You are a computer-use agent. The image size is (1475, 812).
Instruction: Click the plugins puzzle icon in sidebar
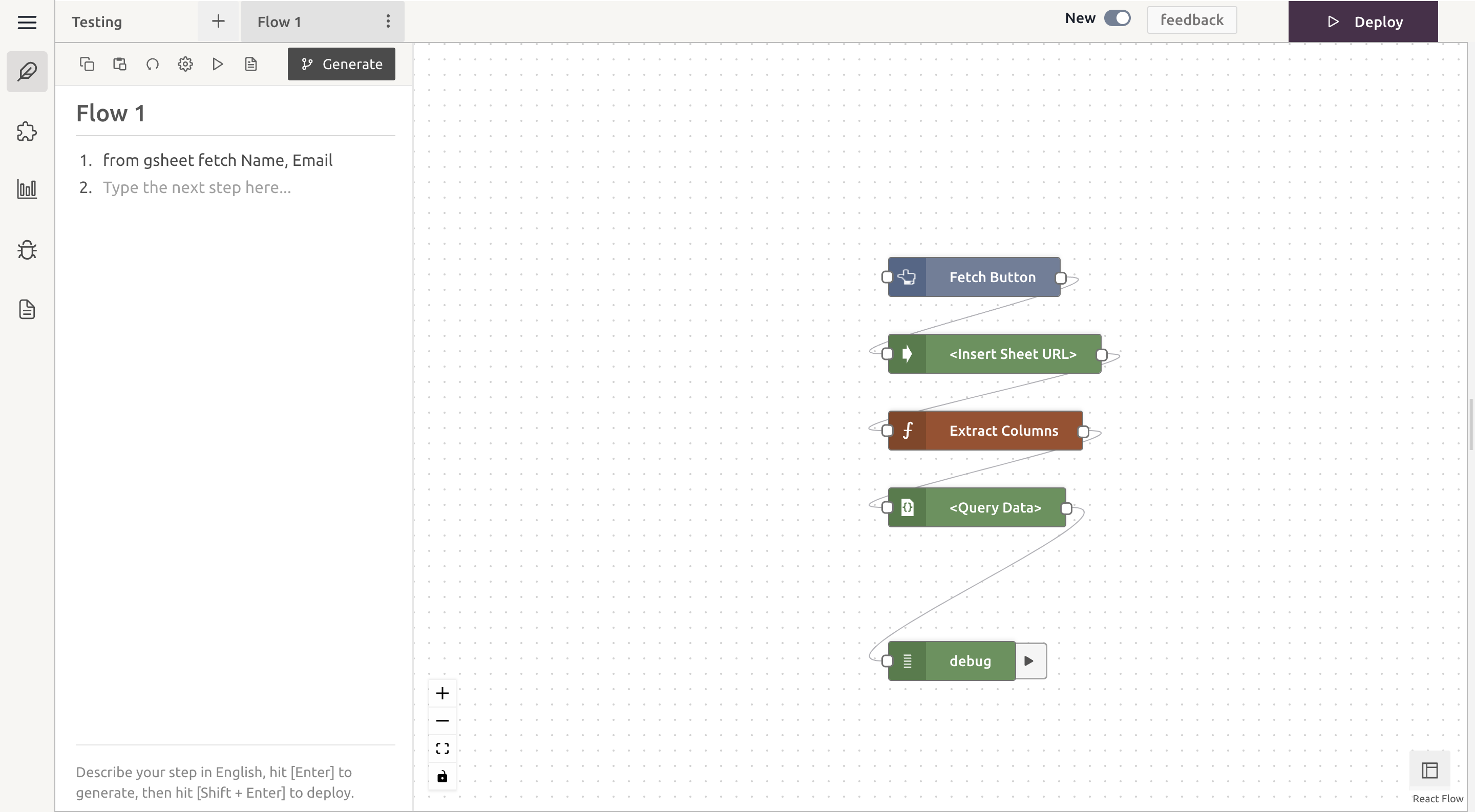click(27, 132)
